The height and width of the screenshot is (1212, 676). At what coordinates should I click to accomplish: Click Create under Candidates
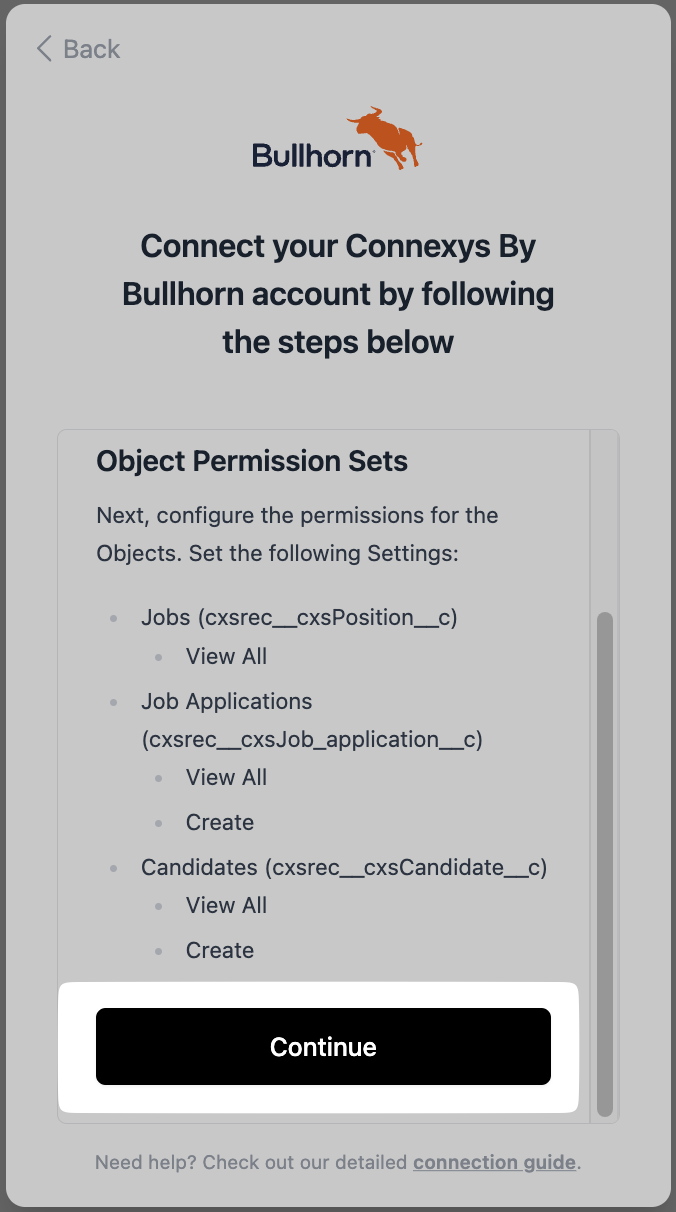220,950
